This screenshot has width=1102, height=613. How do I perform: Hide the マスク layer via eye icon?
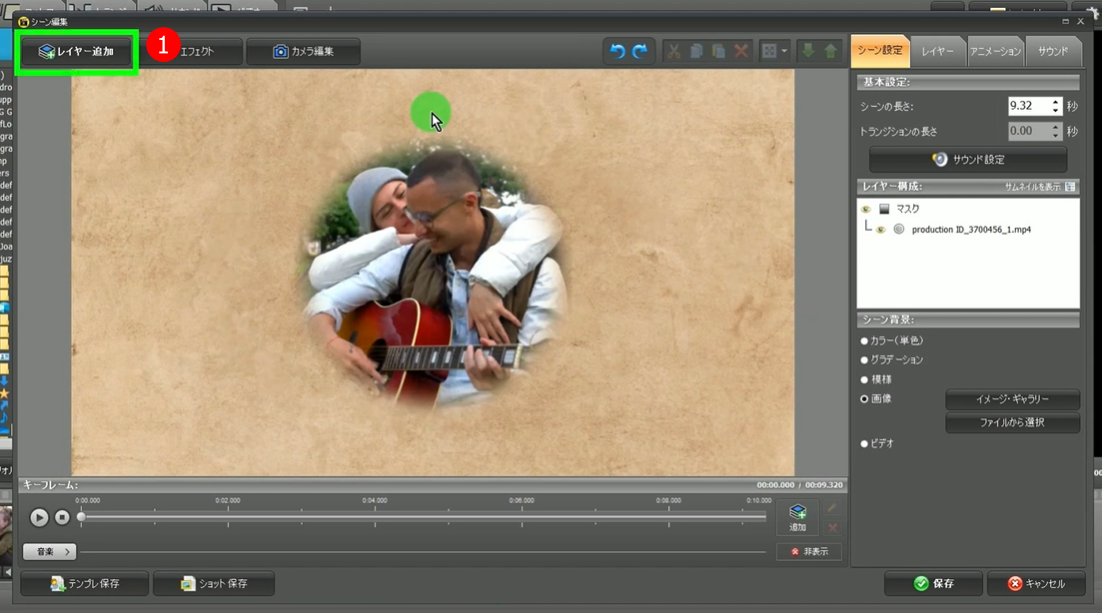pyautogui.click(x=865, y=209)
